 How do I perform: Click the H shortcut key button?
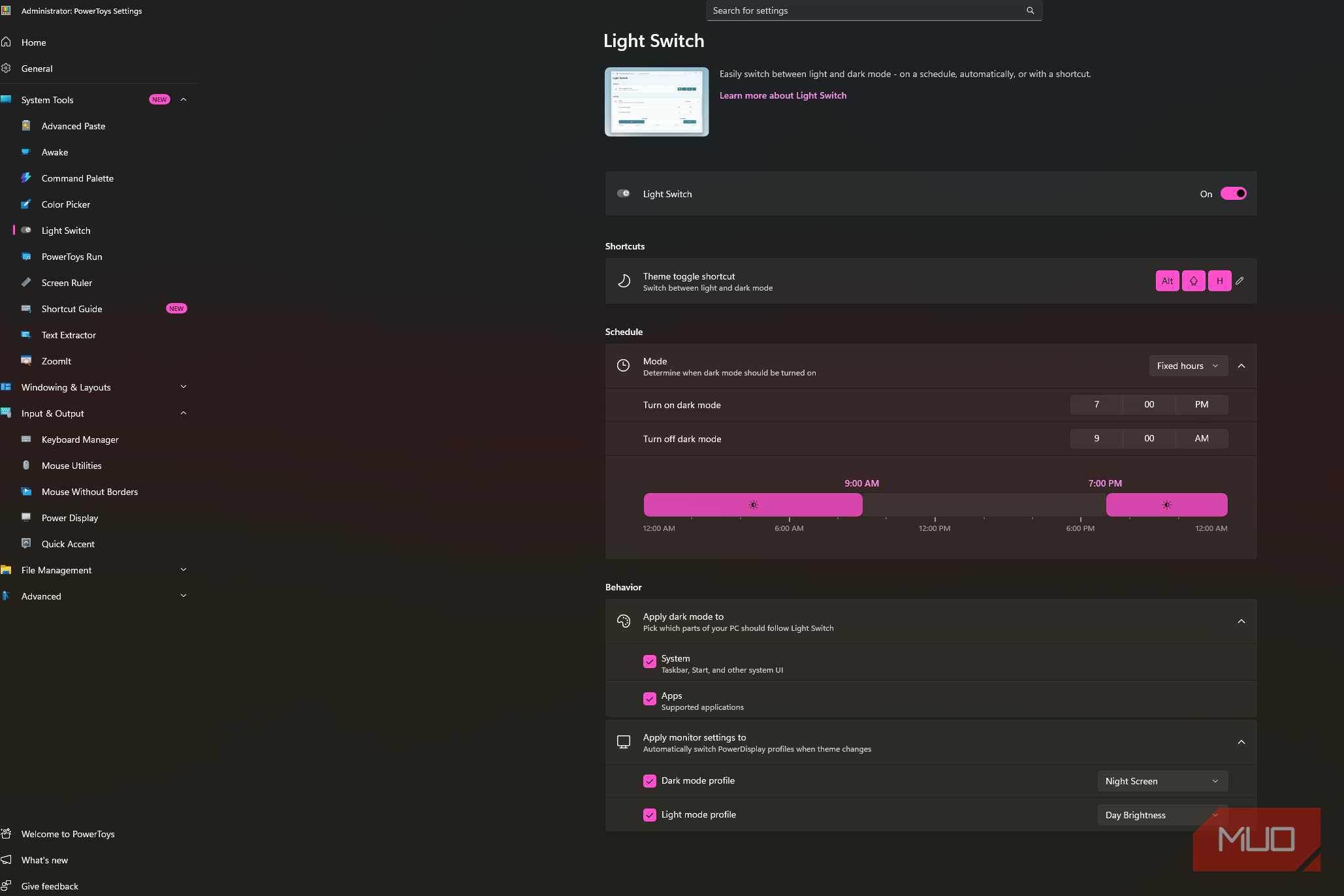pos(1220,281)
